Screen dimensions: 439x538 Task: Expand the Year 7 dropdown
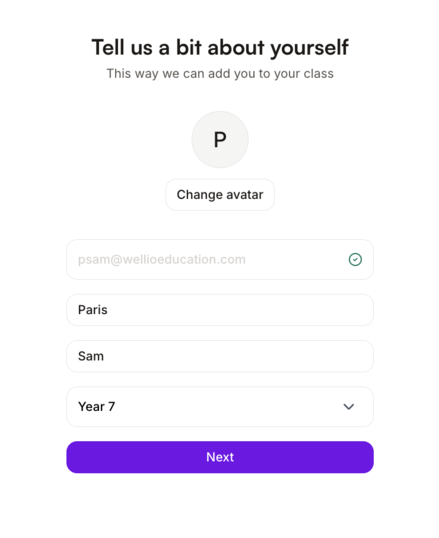click(x=220, y=407)
